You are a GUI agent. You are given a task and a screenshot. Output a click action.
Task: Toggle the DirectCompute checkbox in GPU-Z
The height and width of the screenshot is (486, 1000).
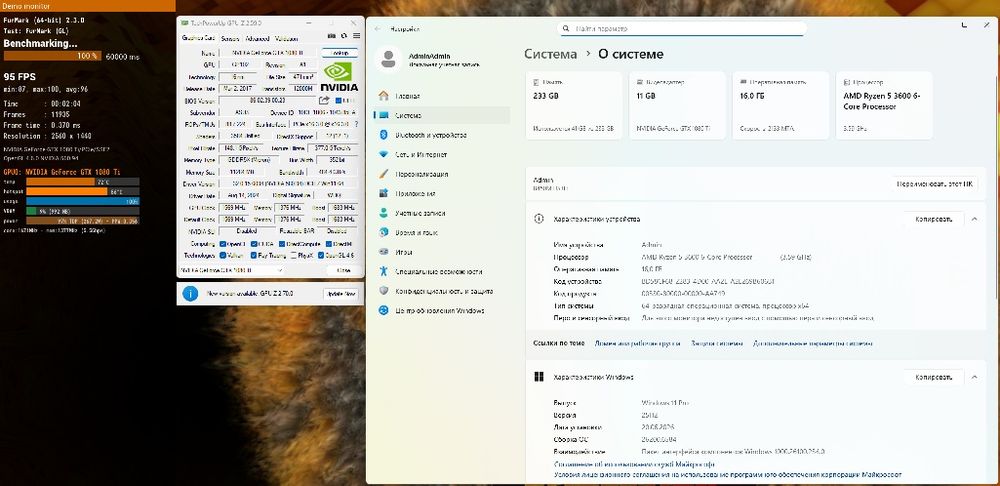(280, 244)
